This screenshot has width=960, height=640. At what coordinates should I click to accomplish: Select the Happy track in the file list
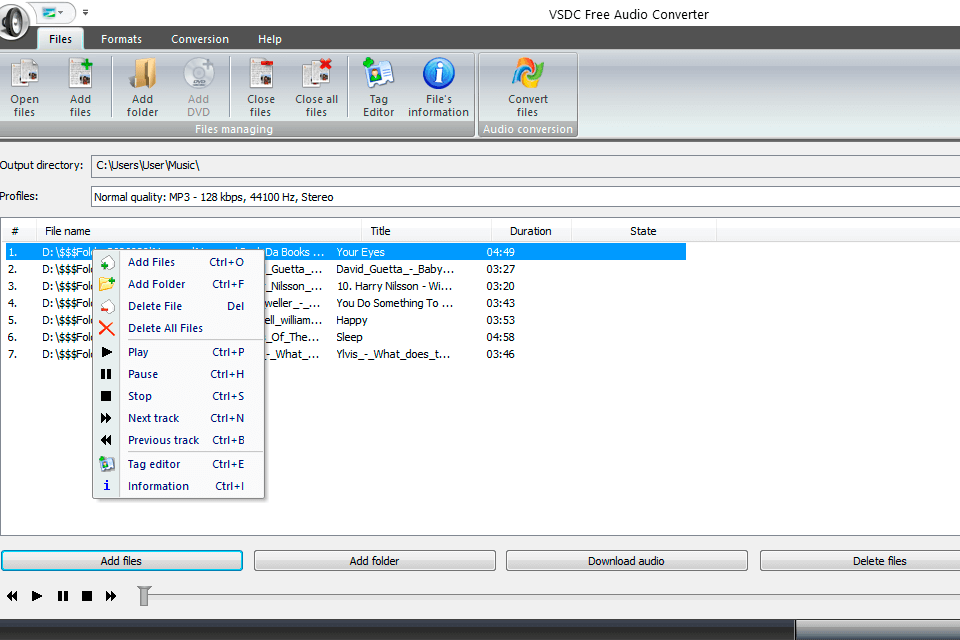tap(350, 320)
